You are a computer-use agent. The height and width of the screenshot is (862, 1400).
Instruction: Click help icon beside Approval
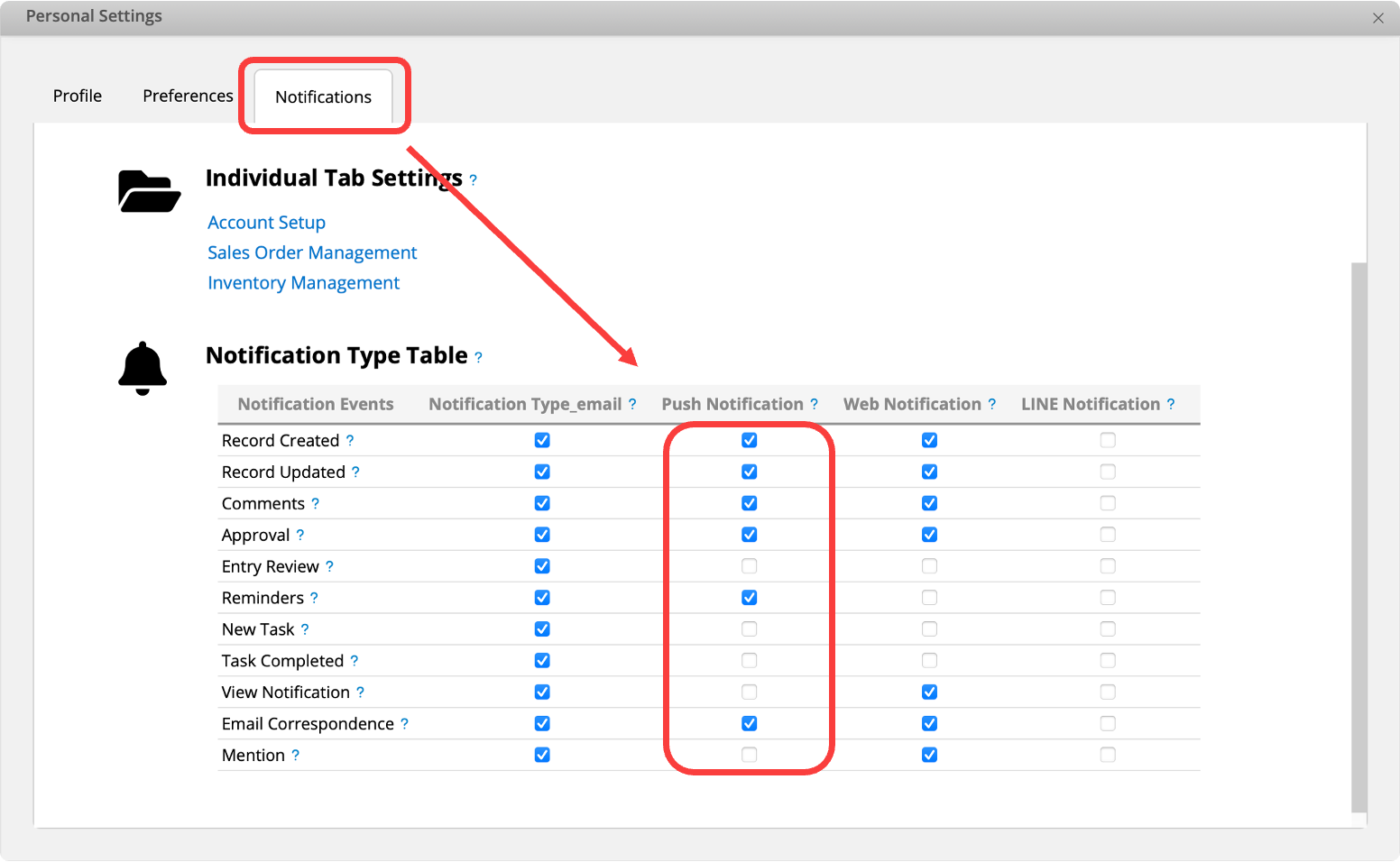click(300, 535)
